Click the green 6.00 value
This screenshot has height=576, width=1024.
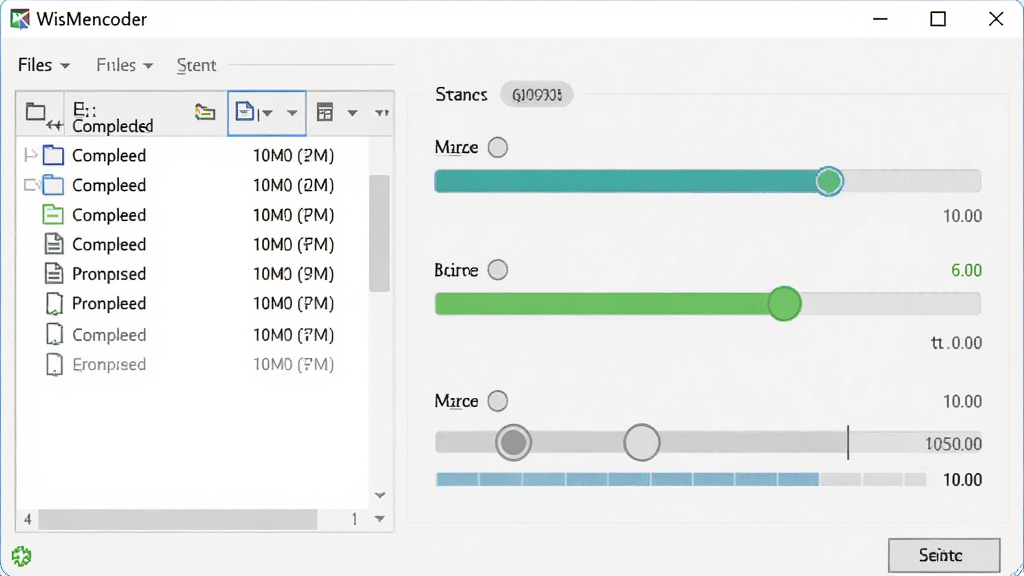click(x=967, y=270)
